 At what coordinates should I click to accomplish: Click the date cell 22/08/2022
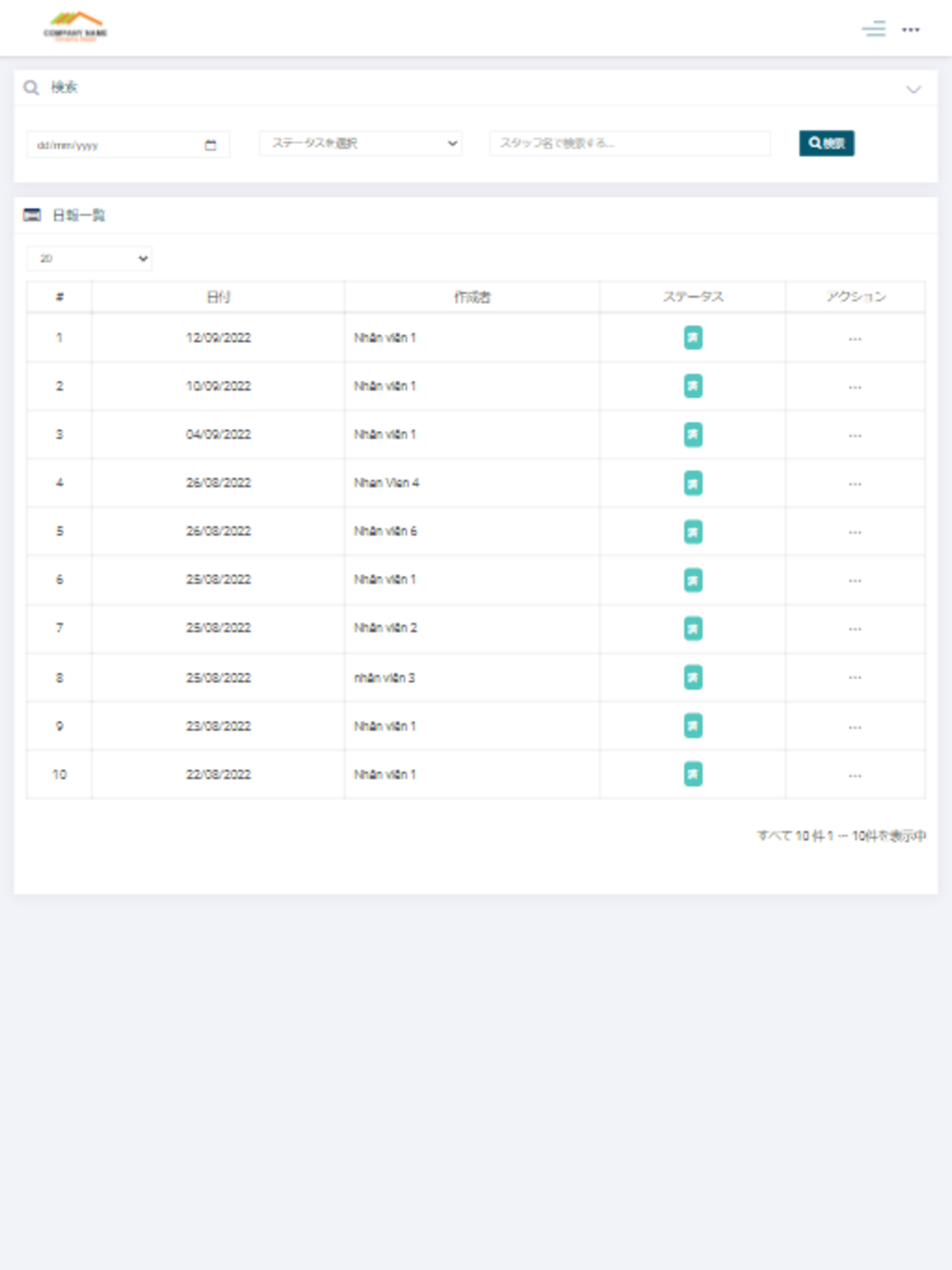pos(218,775)
